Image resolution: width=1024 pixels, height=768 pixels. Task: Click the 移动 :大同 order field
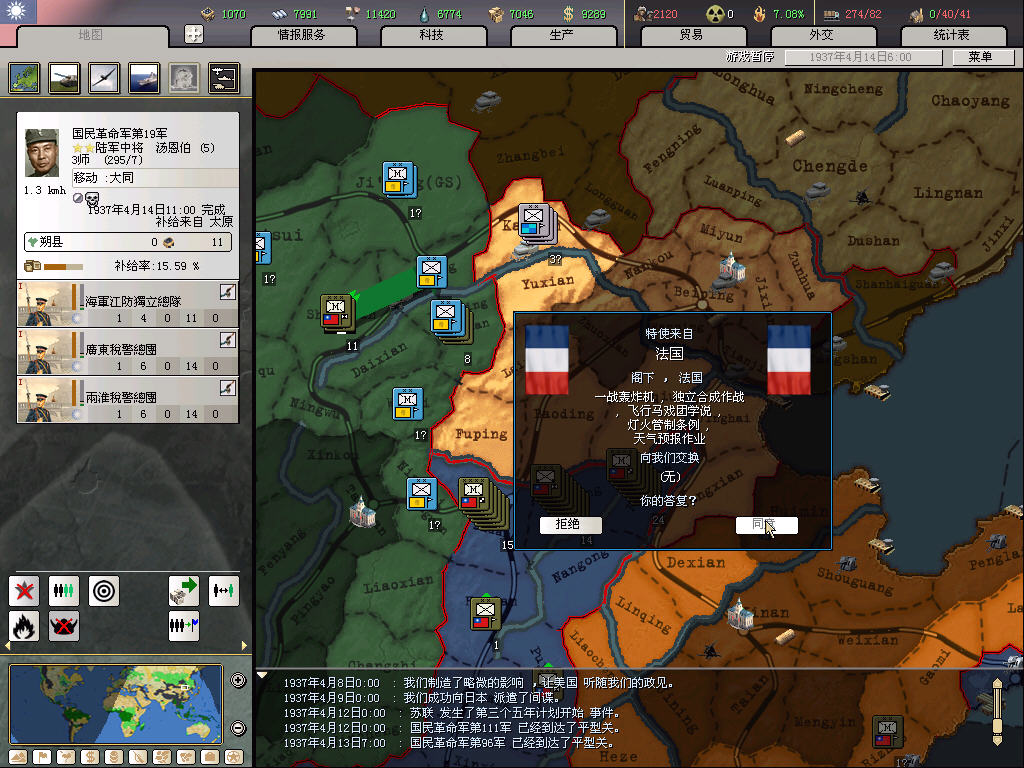[x=155, y=178]
